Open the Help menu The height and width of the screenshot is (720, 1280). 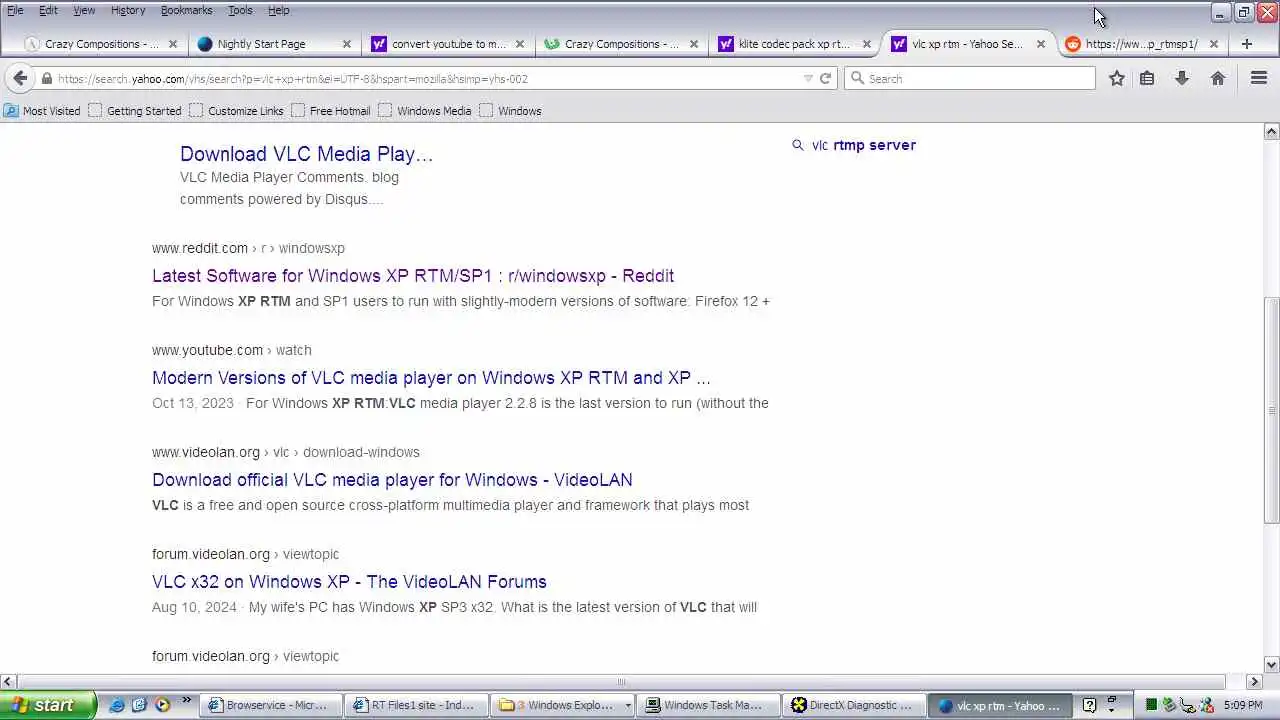click(279, 10)
